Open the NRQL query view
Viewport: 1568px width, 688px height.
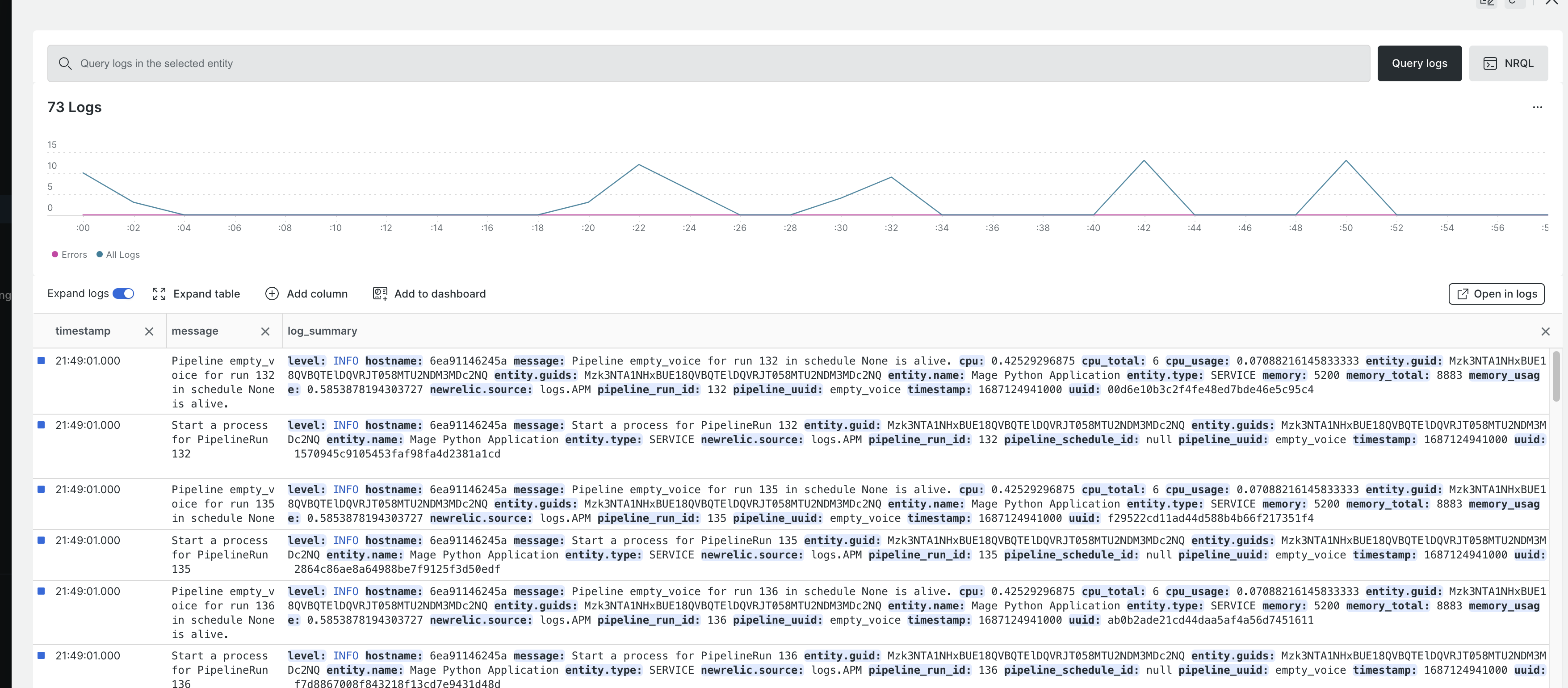pyautogui.click(x=1508, y=63)
